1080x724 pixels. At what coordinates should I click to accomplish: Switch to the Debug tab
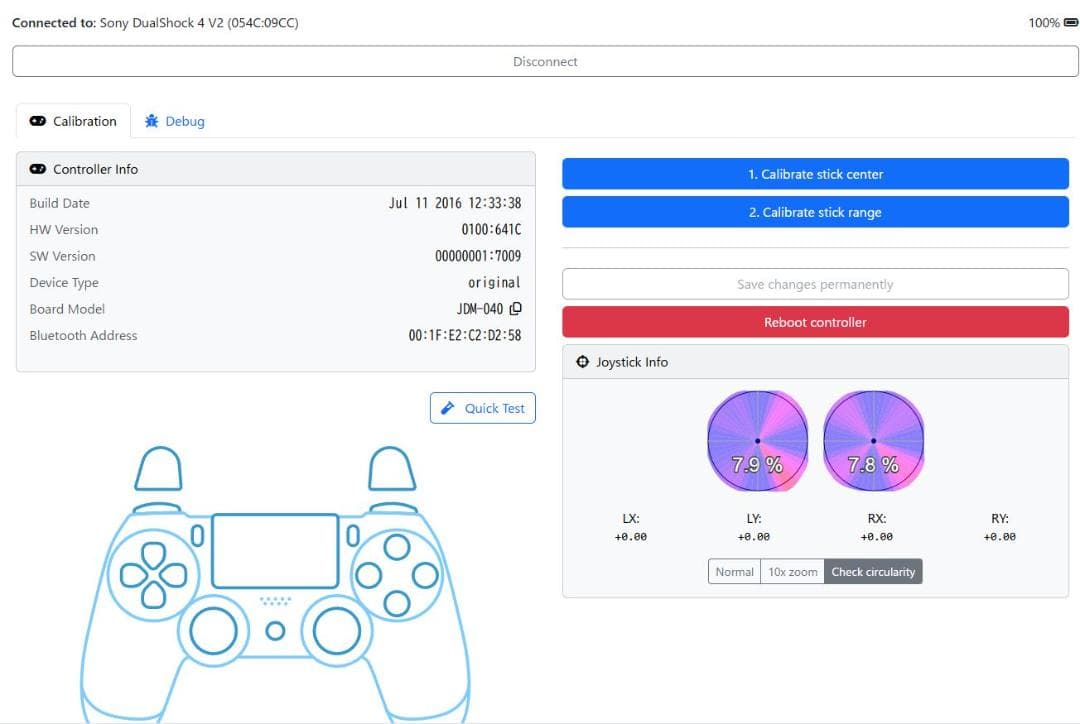pyautogui.click(x=174, y=121)
